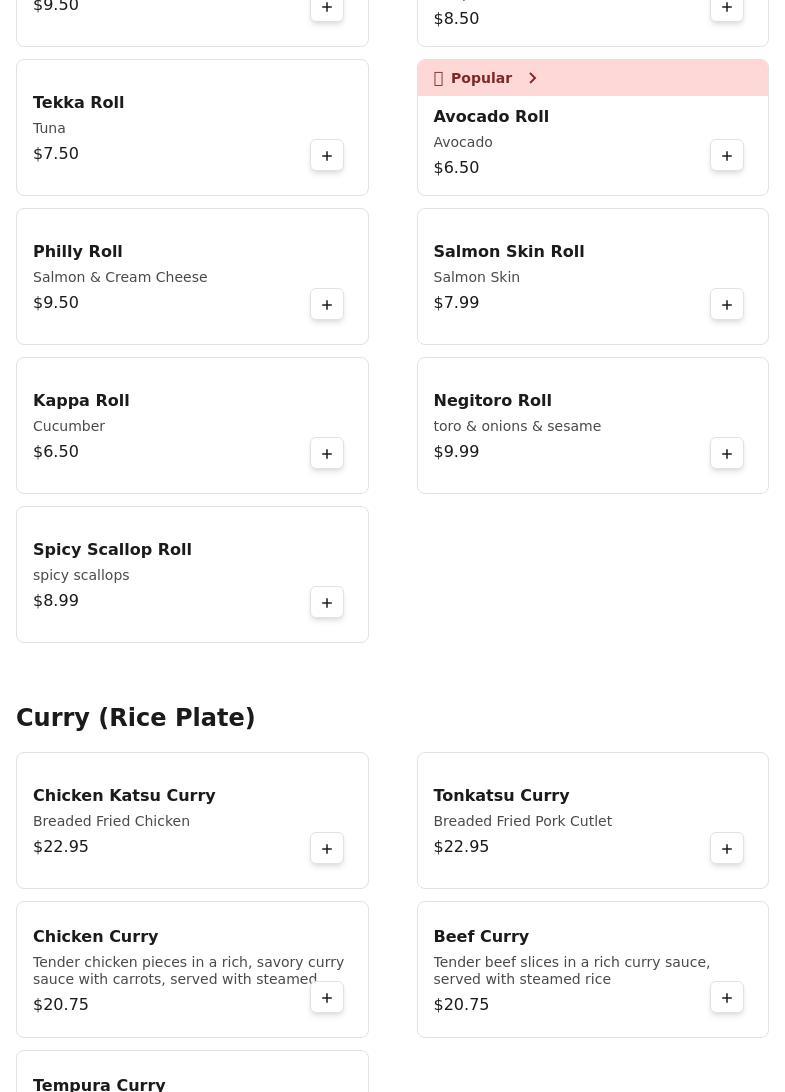View Beef Curry description text
The width and height of the screenshot is (785, 1092).
click(571, 970)
